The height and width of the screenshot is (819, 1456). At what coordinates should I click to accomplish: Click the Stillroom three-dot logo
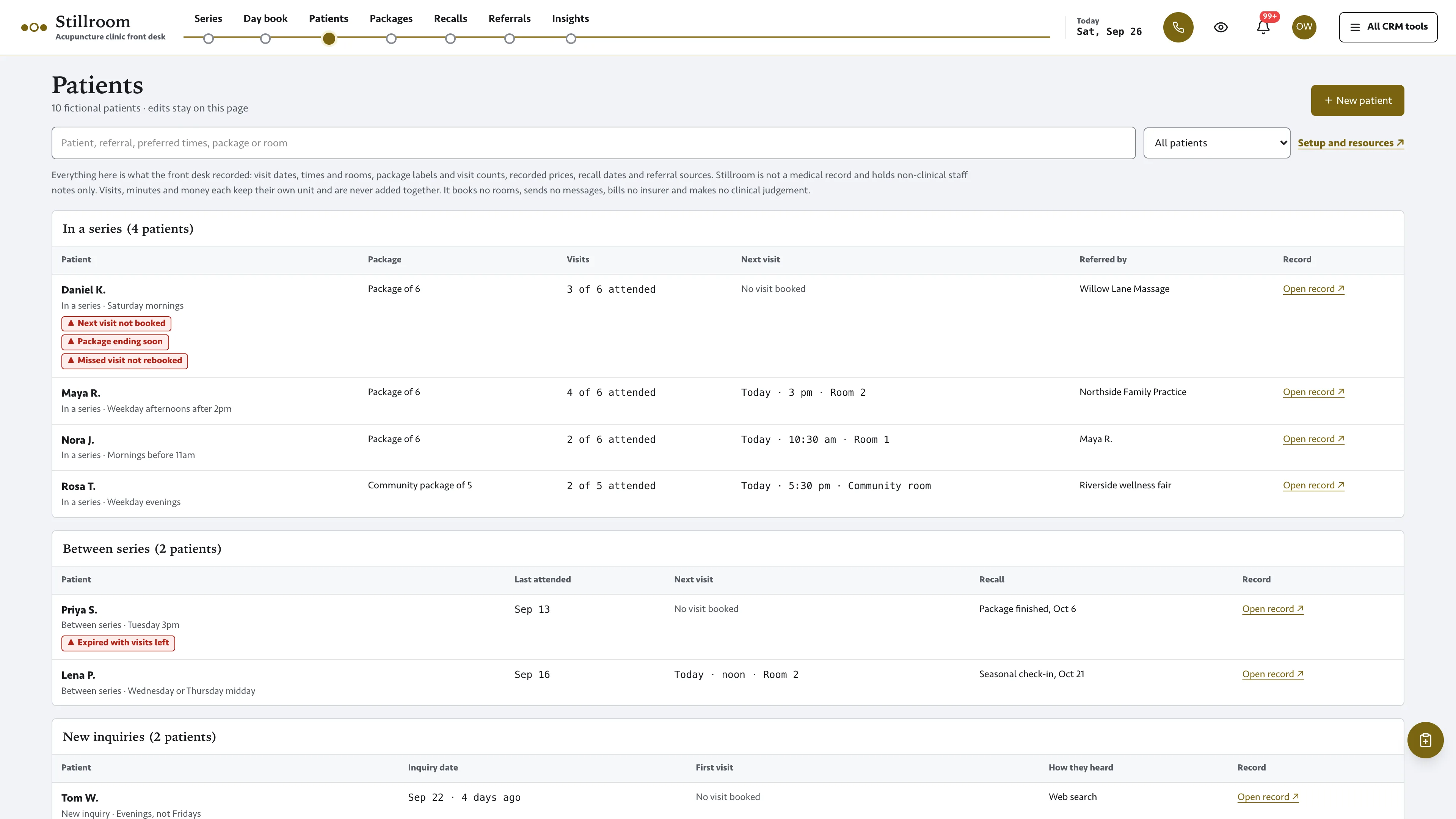point(34,27)
